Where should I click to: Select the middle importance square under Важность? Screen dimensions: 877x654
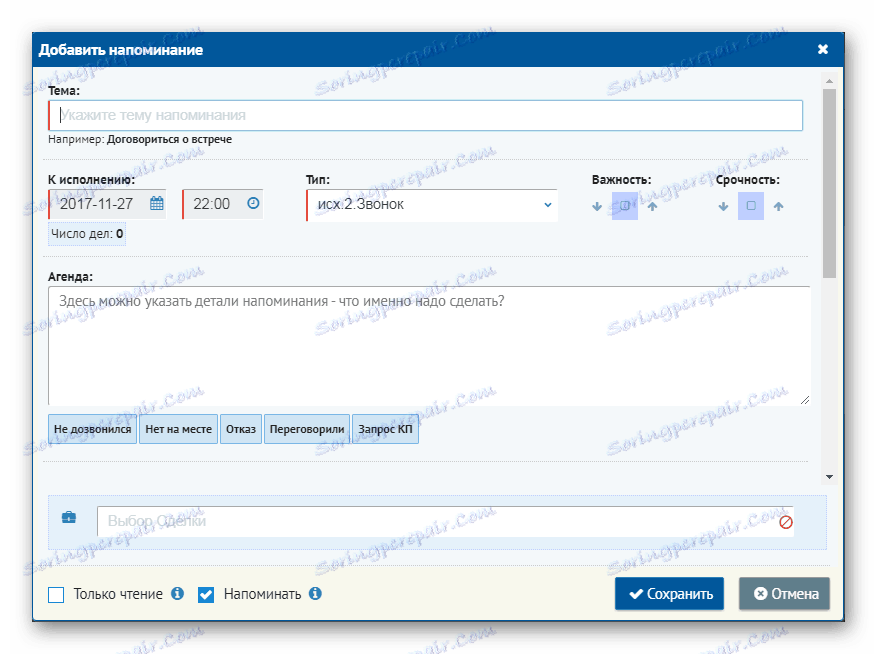pyautogui.click(x=625, y=206)
